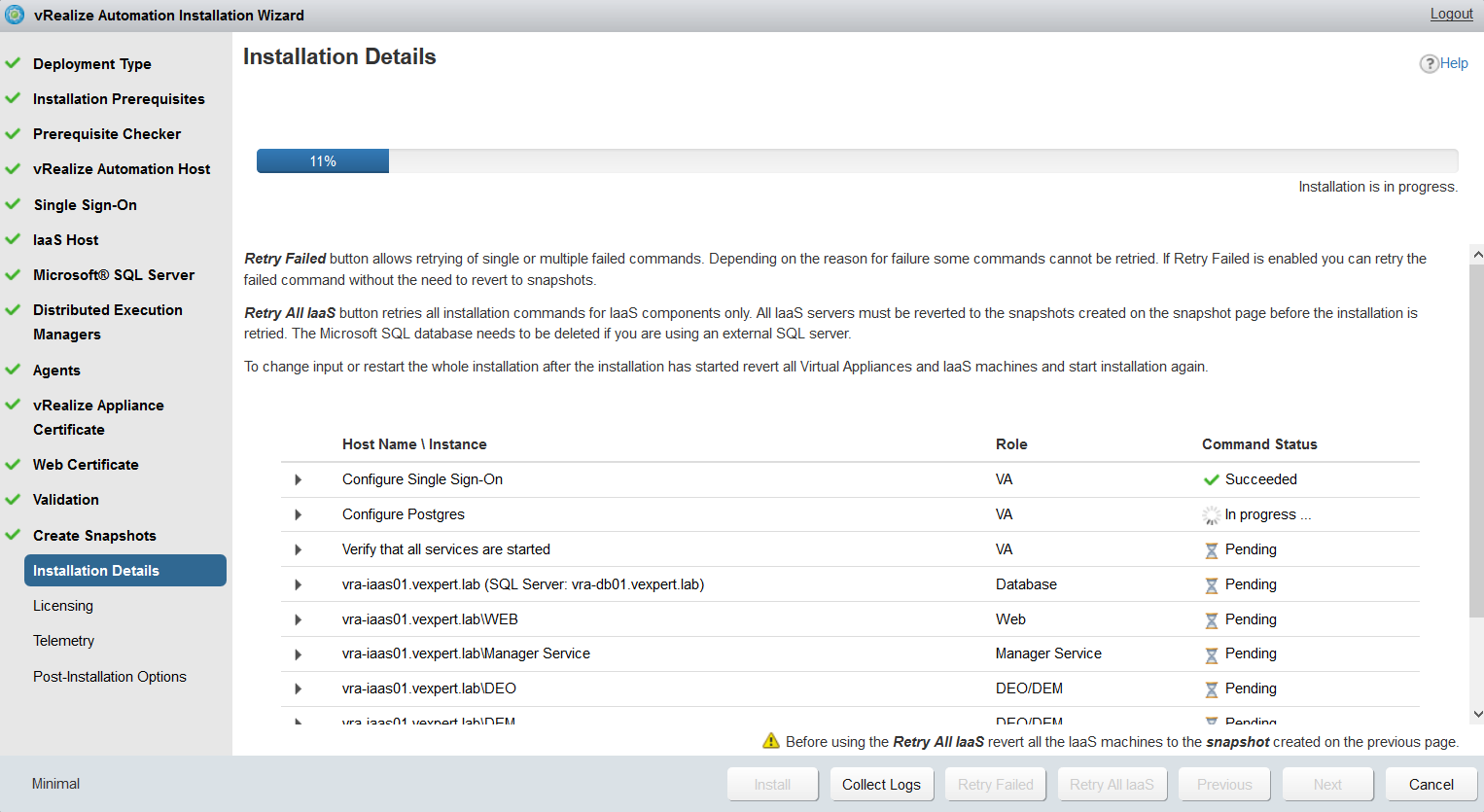1484x812 pixels.
Task: Click the Cancel button
Action: (x=1431, y=784)
